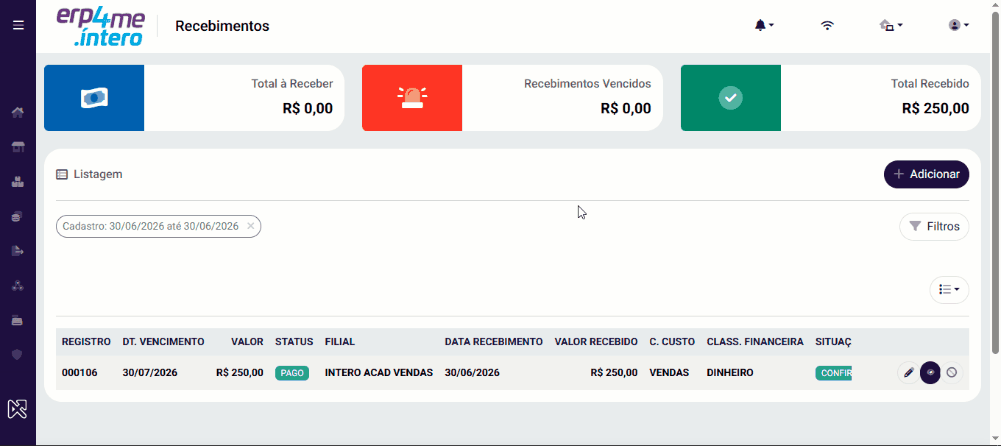Open the store icon in sidebar

[x=18, y=147]
